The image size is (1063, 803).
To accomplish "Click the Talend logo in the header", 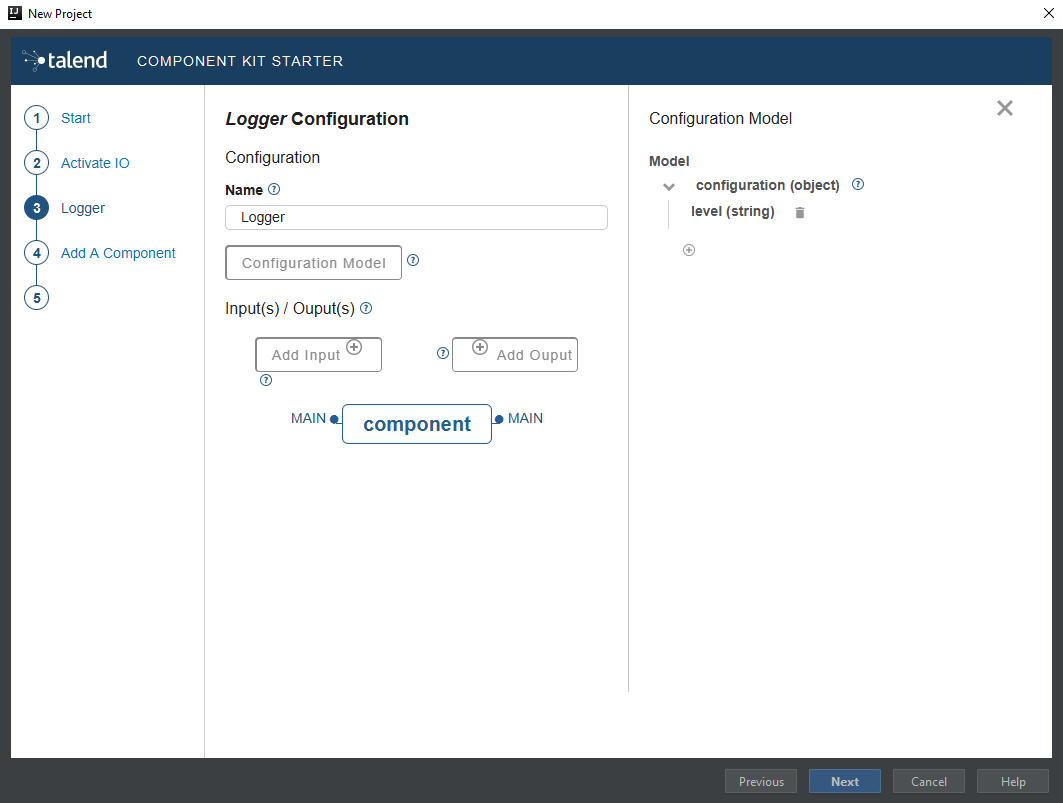I will coord(64,59).
